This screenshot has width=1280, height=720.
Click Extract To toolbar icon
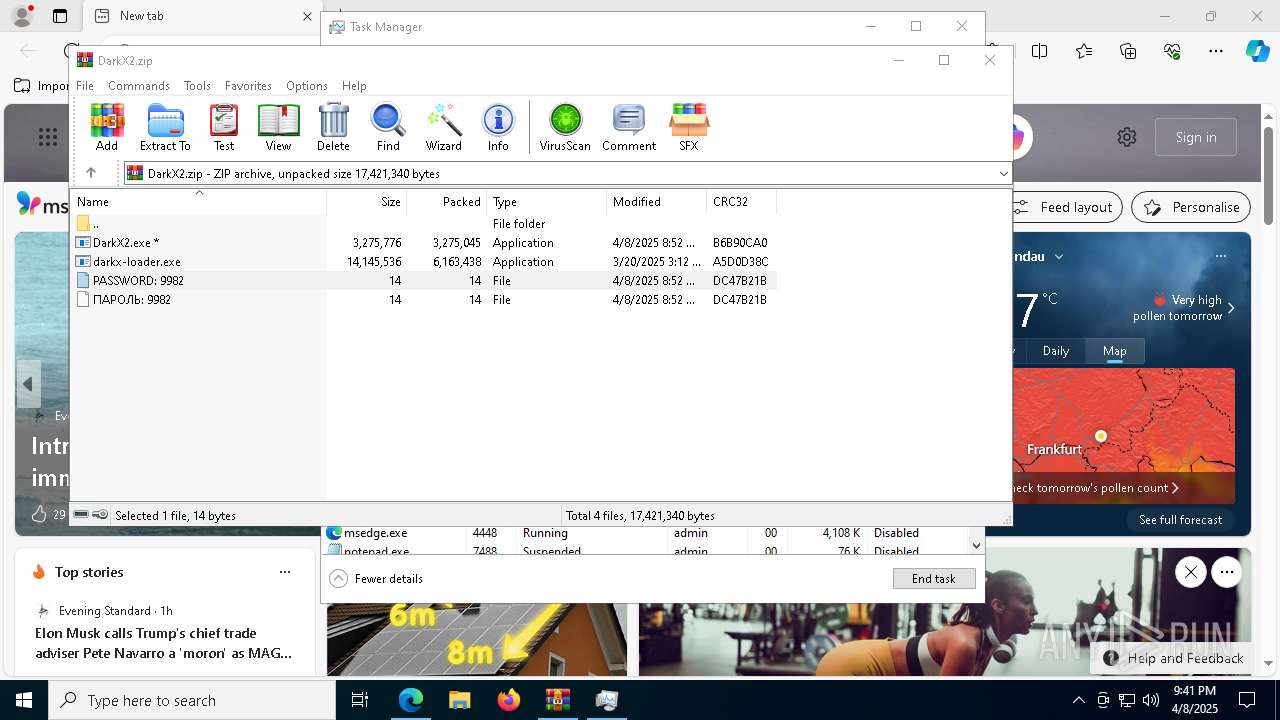[x=165, y=127]
